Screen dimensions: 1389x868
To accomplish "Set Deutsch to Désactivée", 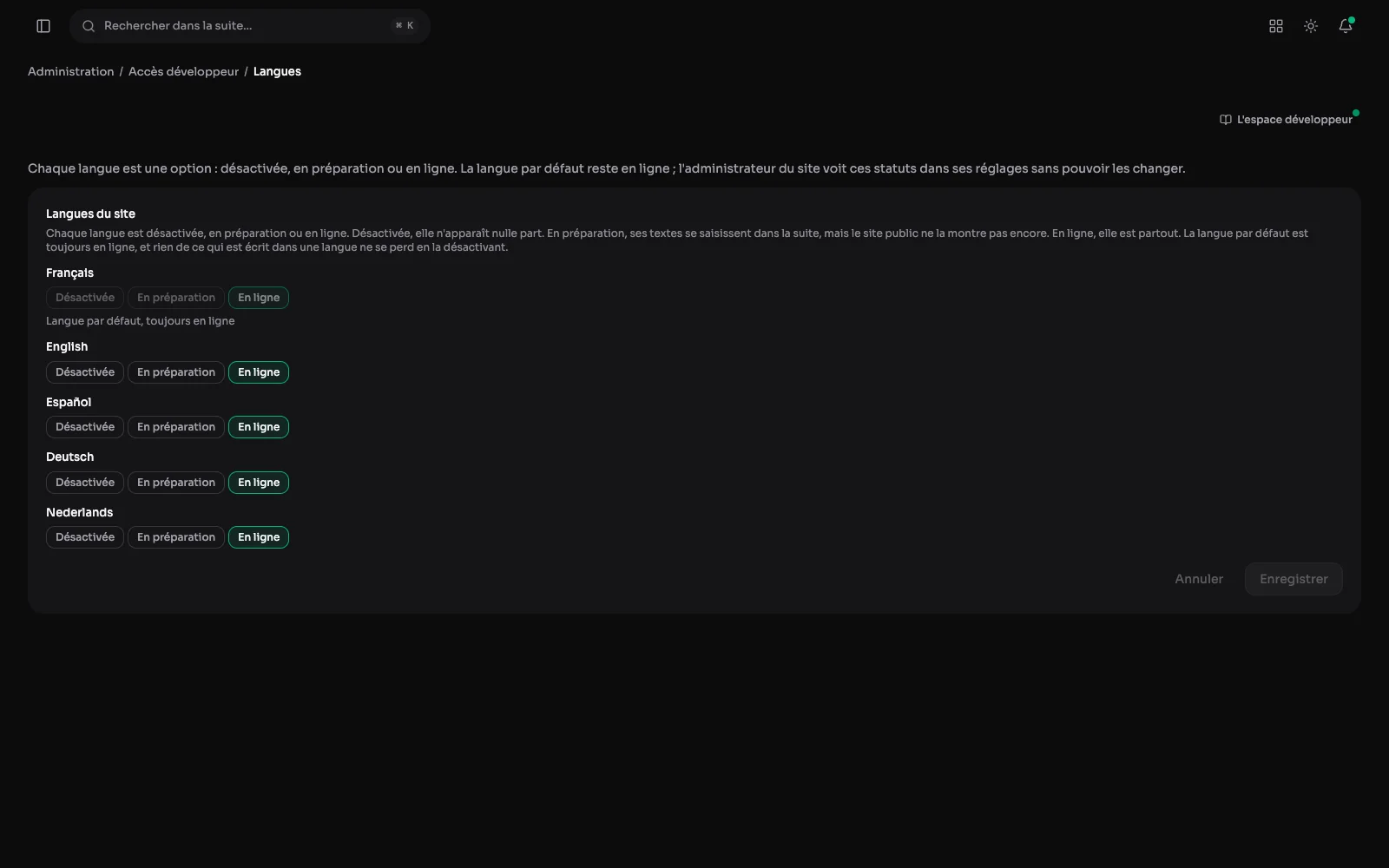I will [x=85, y=483].
